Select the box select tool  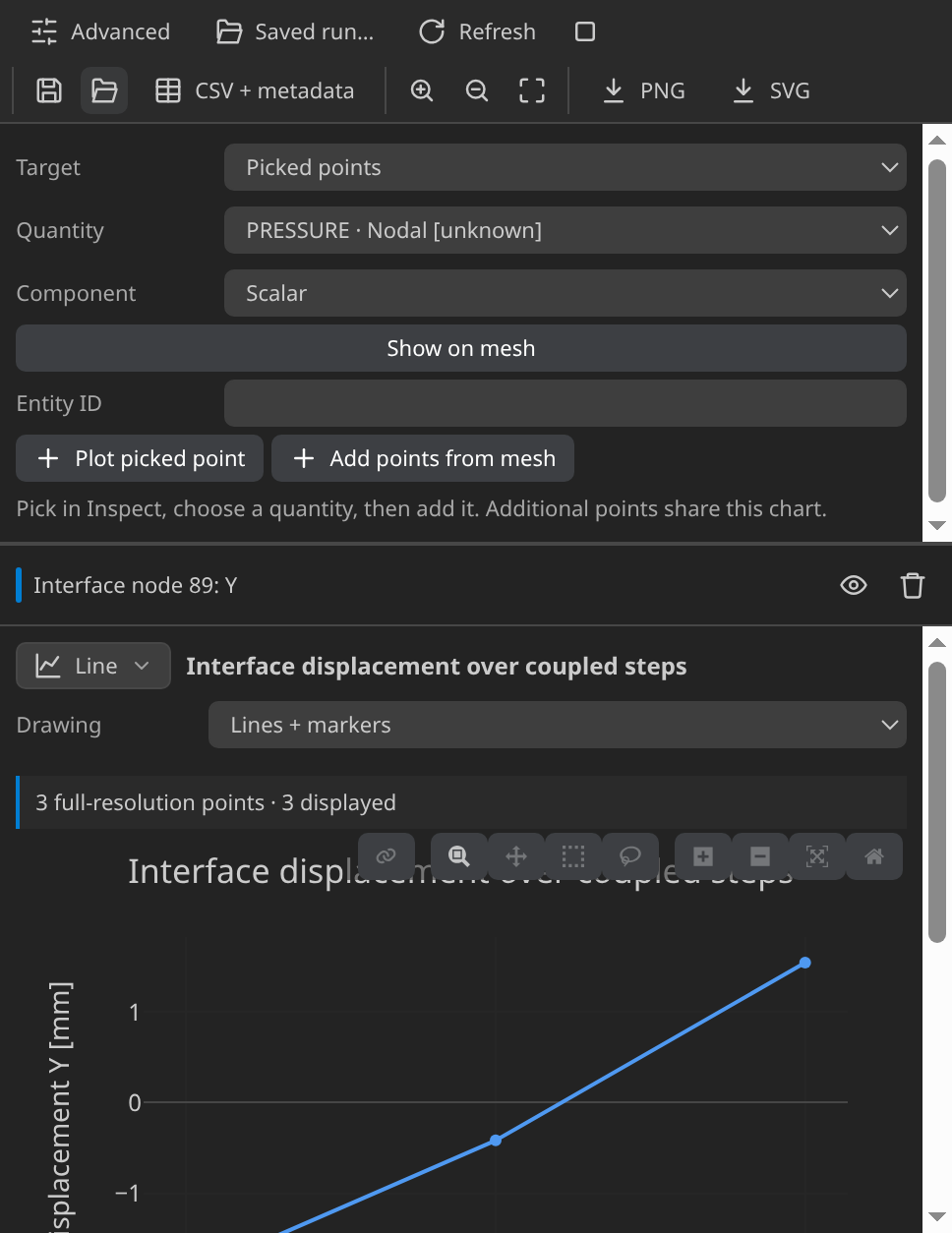pyautogui.click(x=573, y=855)
